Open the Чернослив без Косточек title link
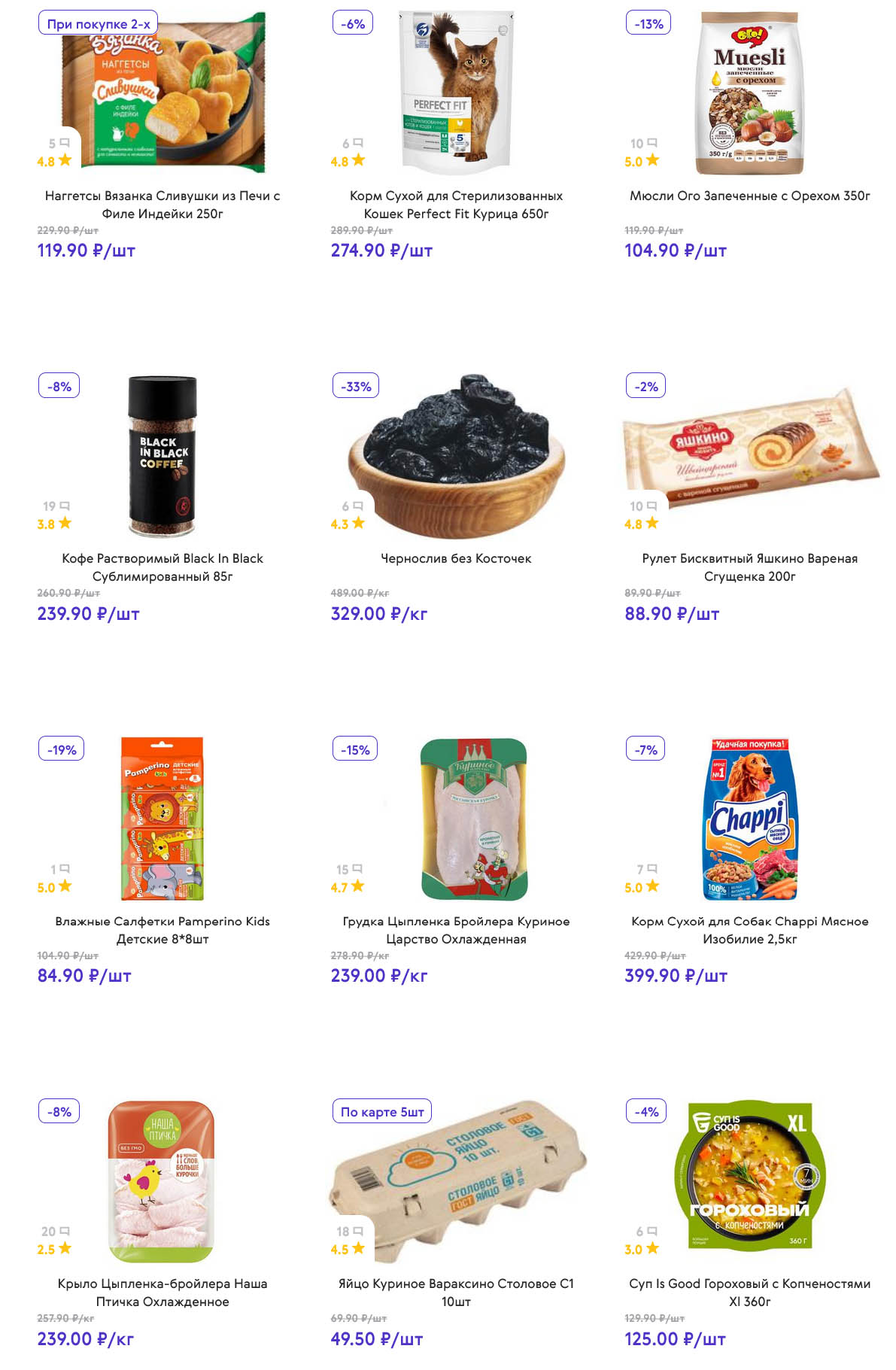Screen dimensions: 896x1370 click(x=456, y=558)
